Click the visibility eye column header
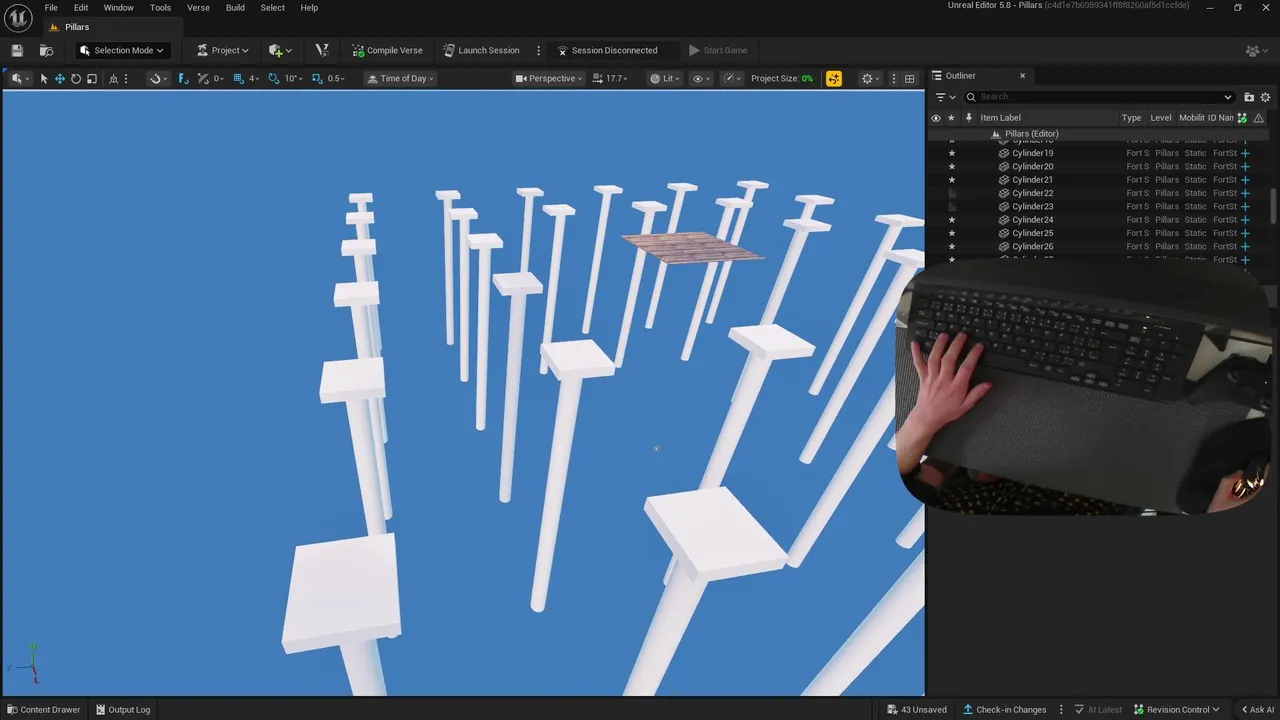The width and height of the screenshot is (1280, 720). click(x=936, y=118)
